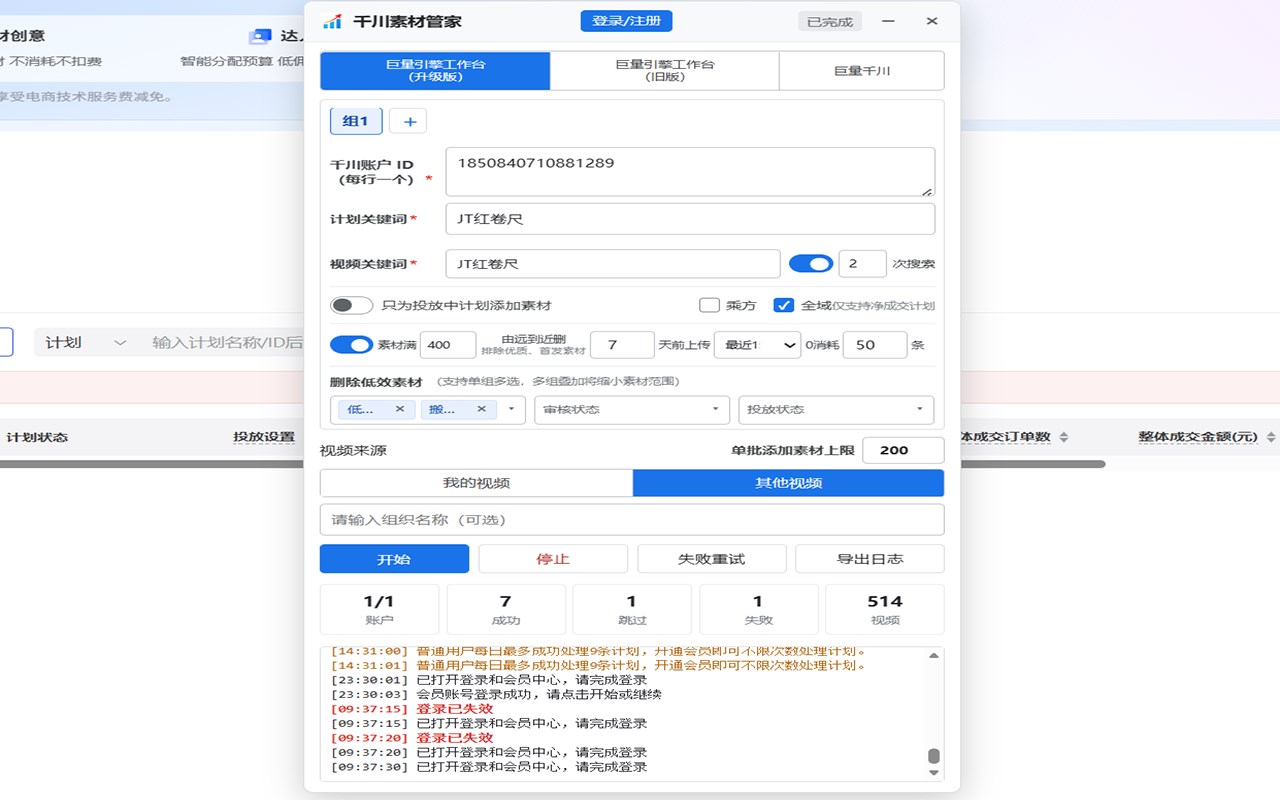Expand the 删除低效素材 tags dropdown
Viewport: 1280px width, 800px height.
(x=511, y=409)
